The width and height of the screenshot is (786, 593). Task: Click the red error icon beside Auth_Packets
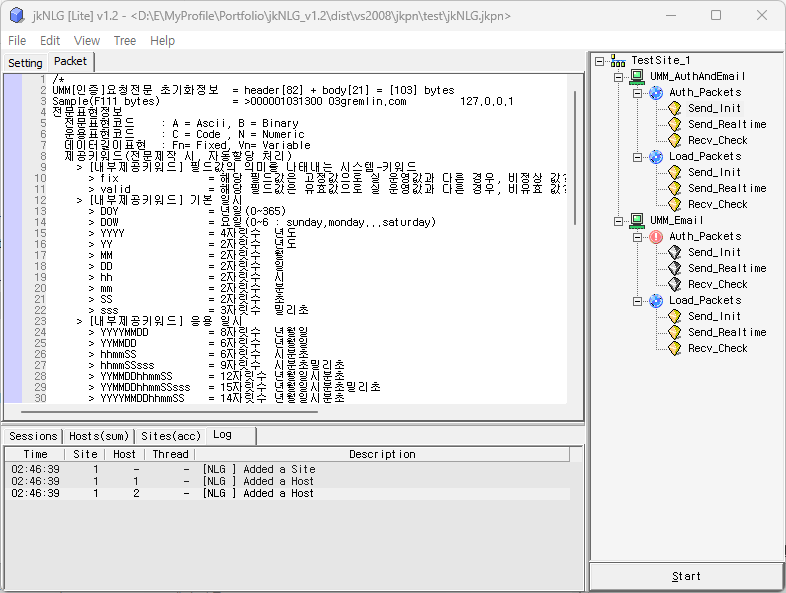(x=656, y=236)
